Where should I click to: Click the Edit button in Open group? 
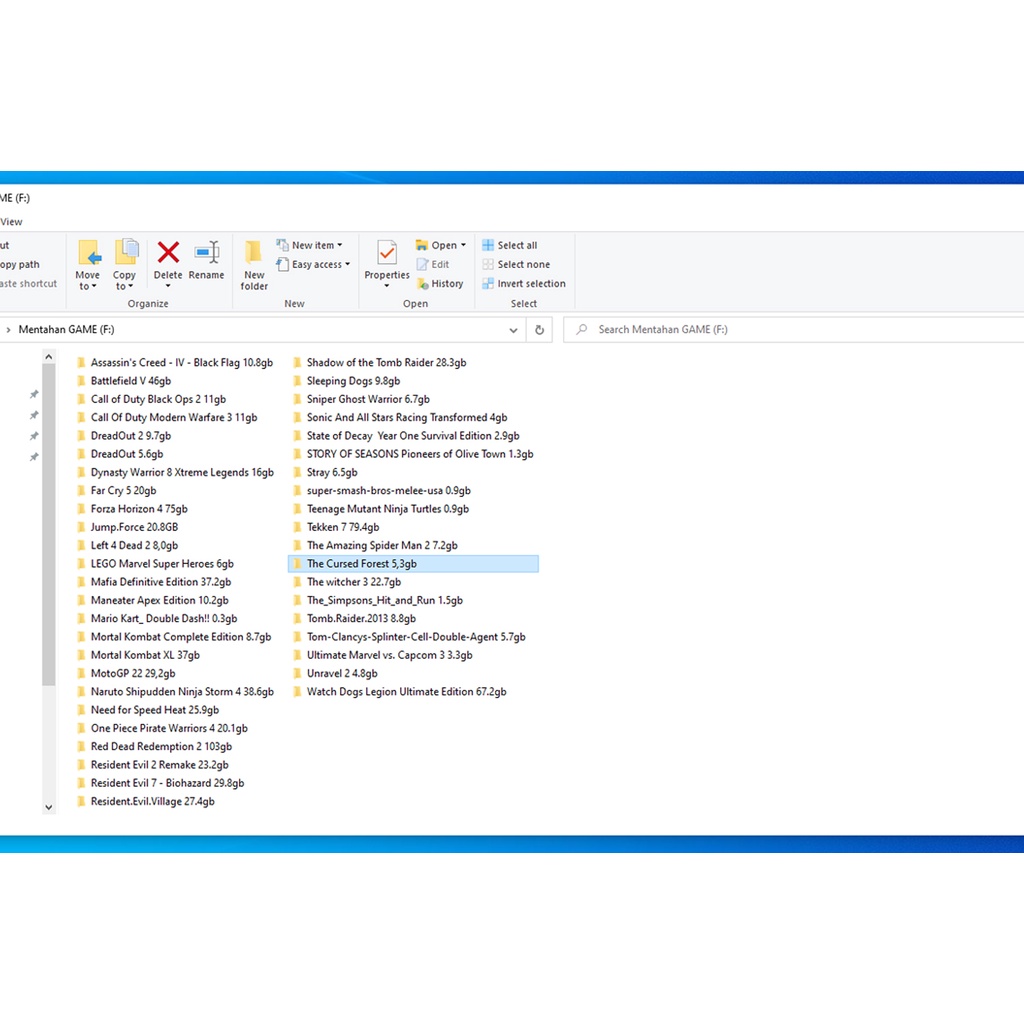(x=433, y=264)
